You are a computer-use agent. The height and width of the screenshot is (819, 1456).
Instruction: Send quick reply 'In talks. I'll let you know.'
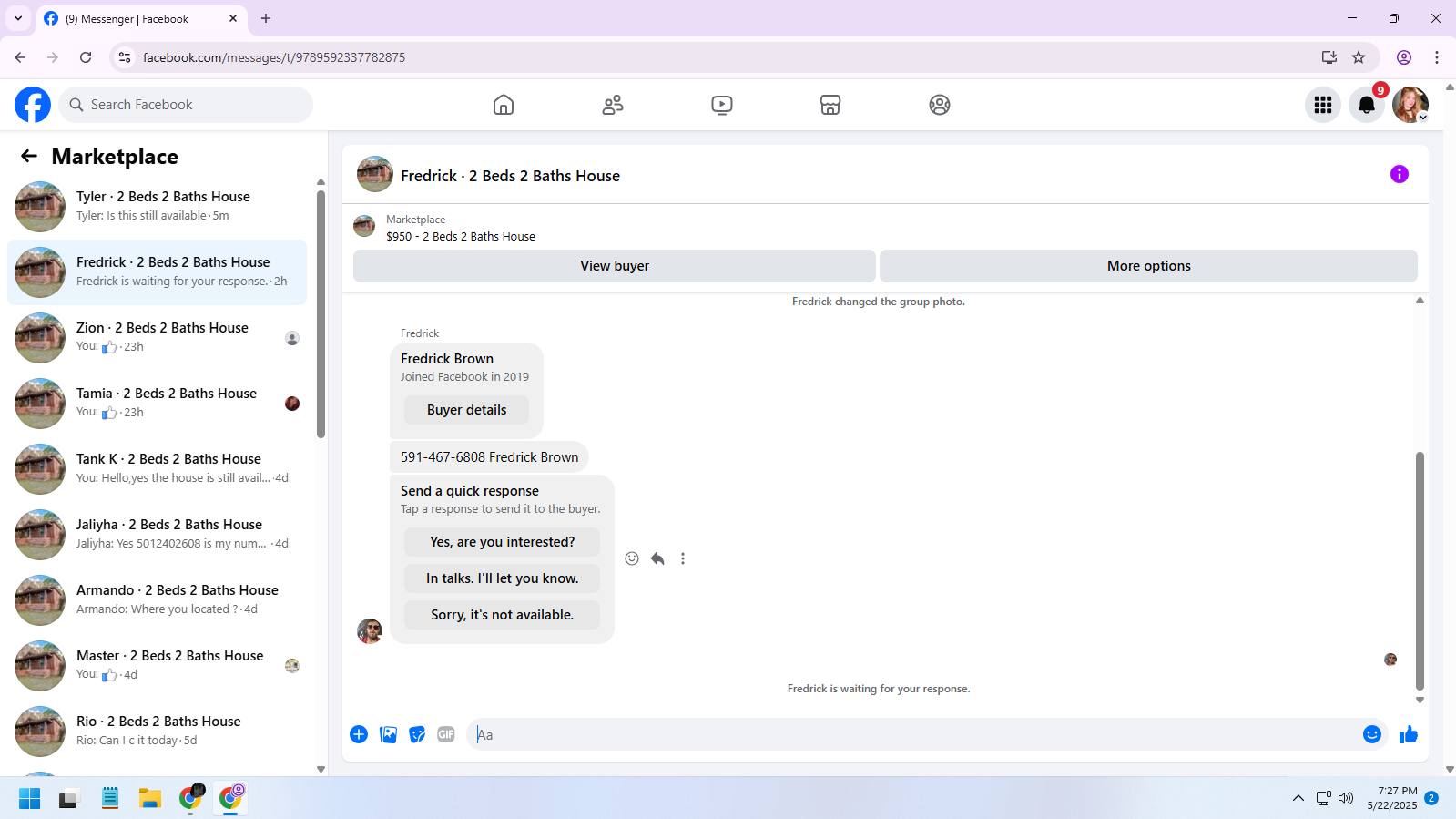pos(502,578)
